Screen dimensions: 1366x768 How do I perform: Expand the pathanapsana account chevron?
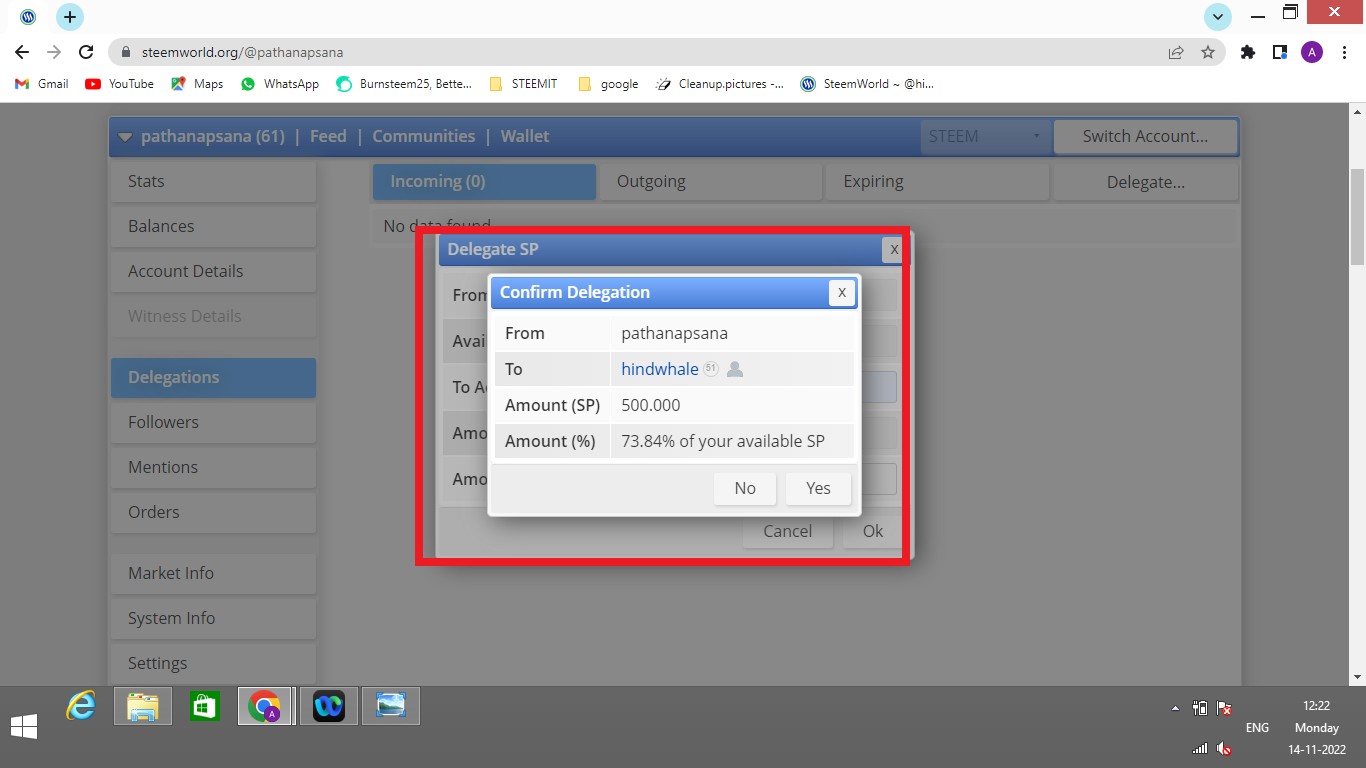(x=125, y=136)
